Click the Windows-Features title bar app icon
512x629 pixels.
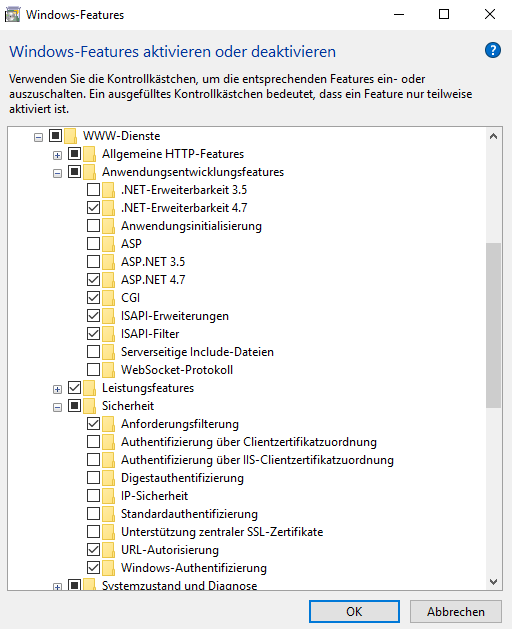pyautogui.click(x=12, y=15)
